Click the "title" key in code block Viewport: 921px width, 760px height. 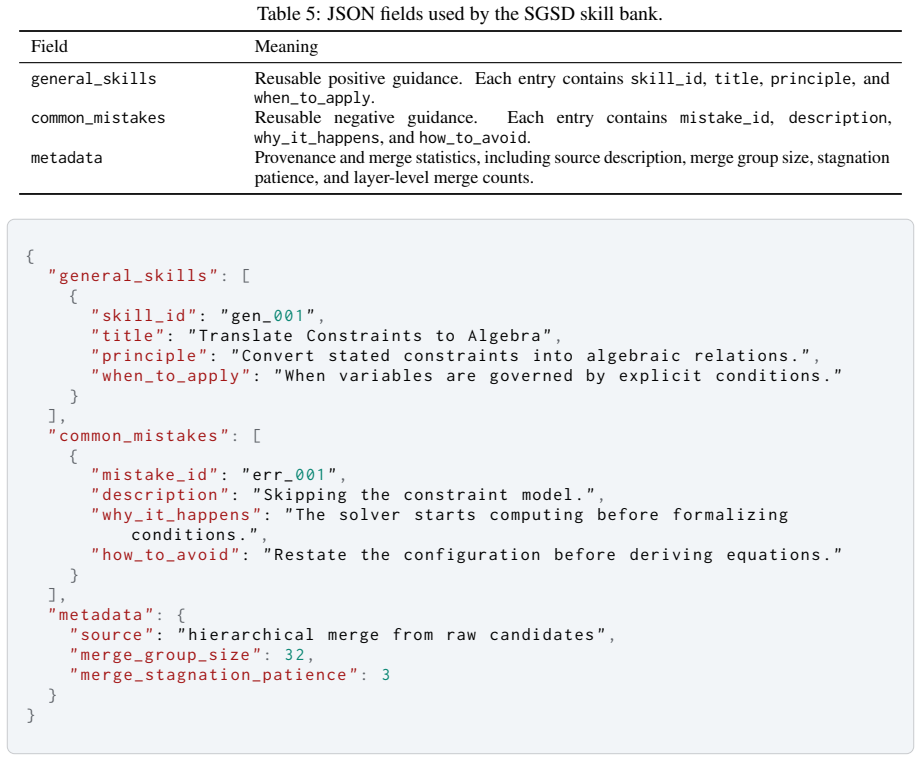pos(127,336)
